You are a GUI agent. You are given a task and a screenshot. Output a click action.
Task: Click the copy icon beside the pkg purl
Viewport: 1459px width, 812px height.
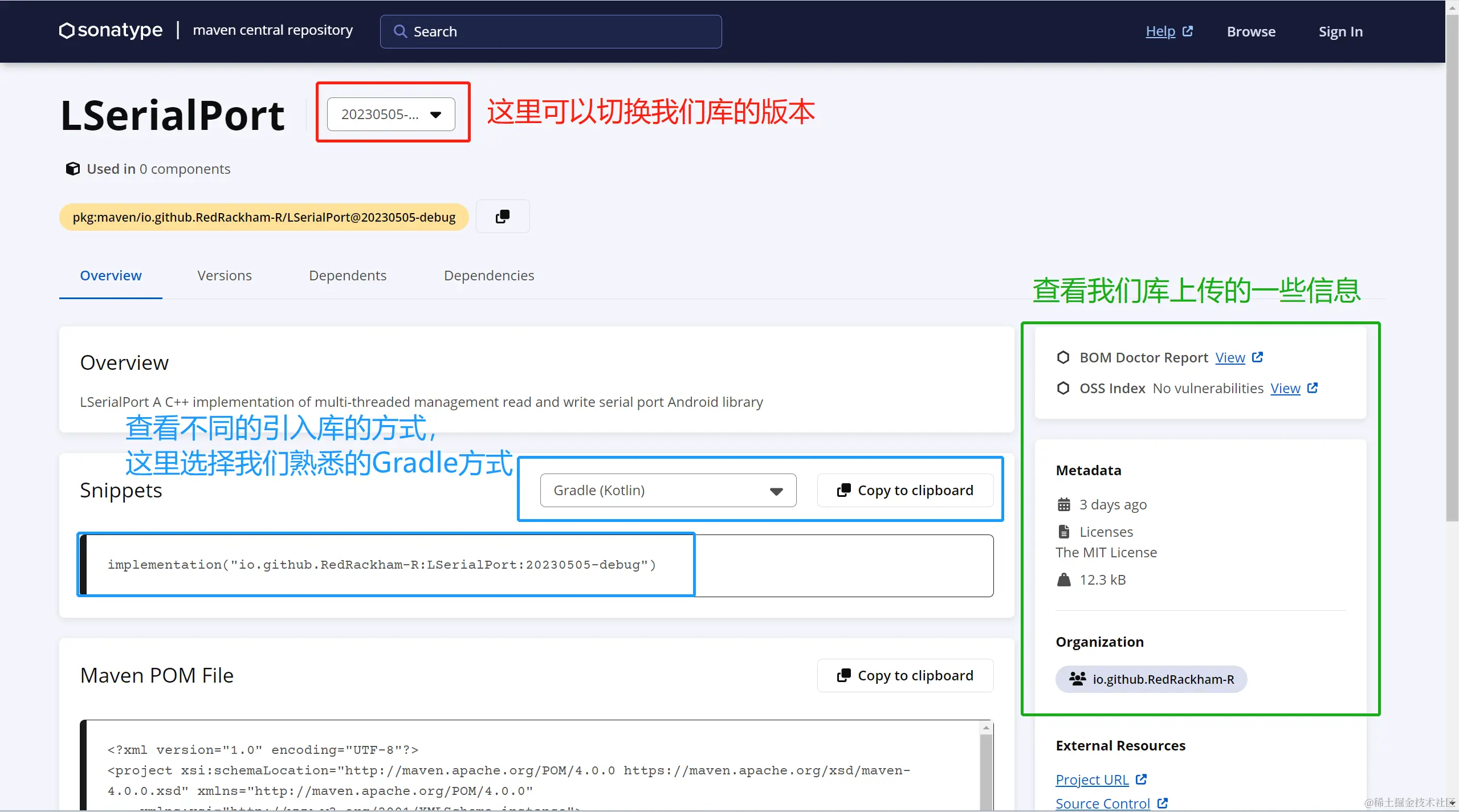(x=502, y=217)
